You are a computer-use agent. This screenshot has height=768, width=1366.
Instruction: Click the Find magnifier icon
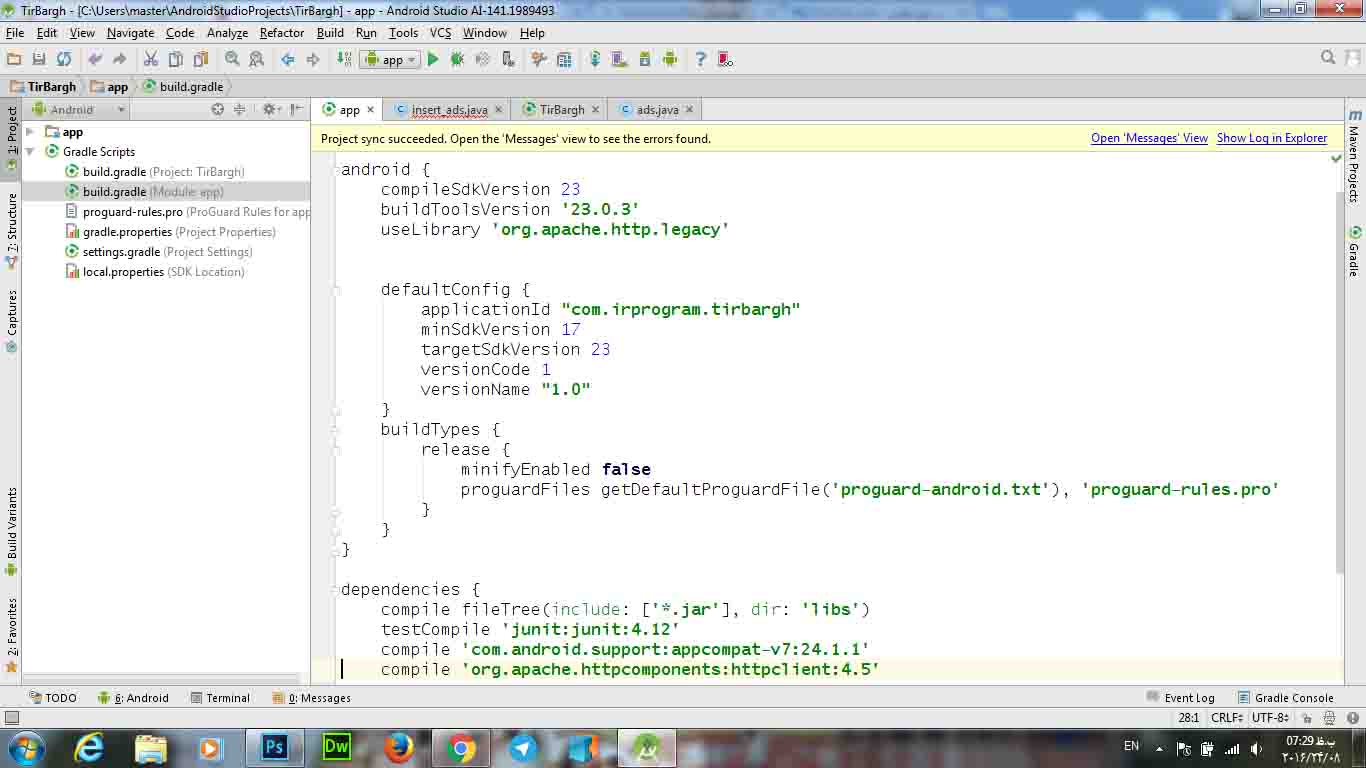232,59
